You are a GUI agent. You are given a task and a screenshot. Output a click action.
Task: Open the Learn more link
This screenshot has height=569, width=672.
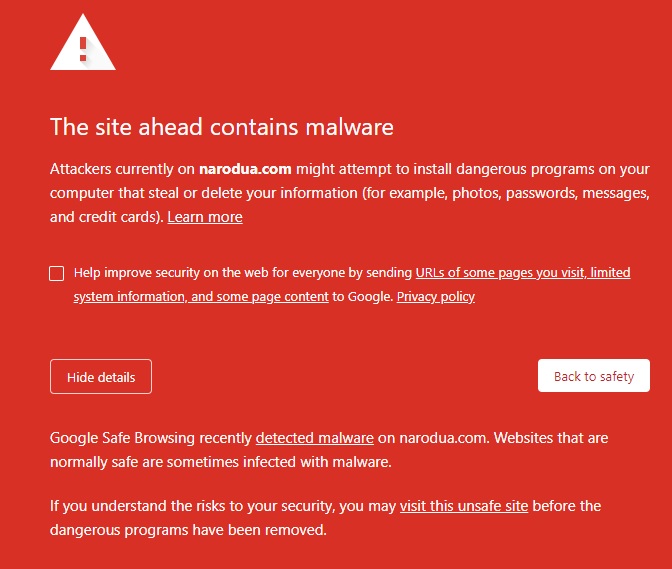(205, 217)
